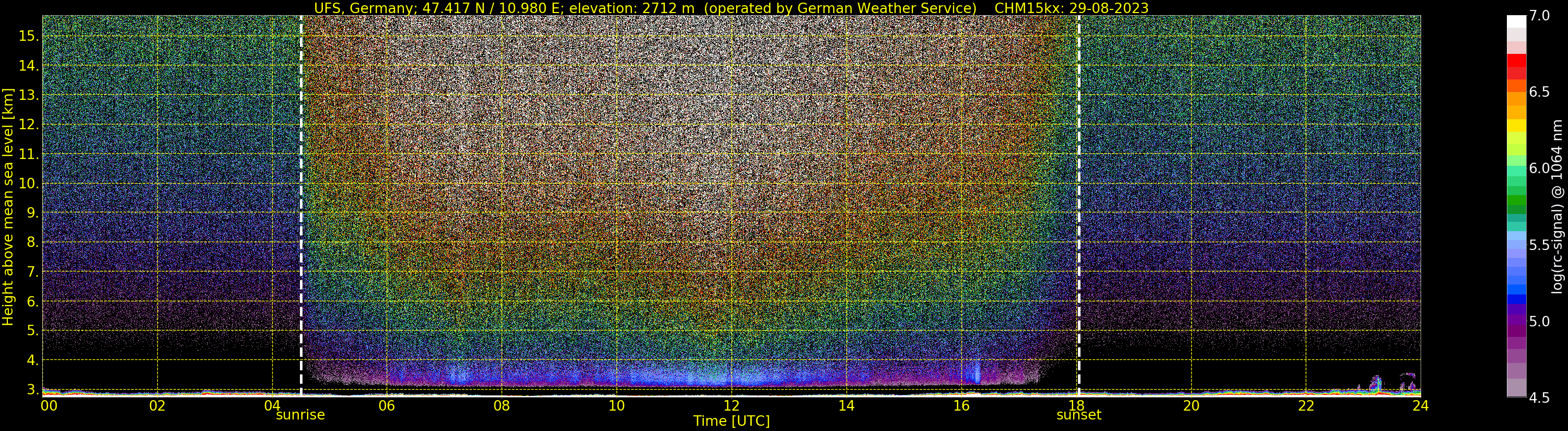Click the time axis tick label '02'

point(158,405)
